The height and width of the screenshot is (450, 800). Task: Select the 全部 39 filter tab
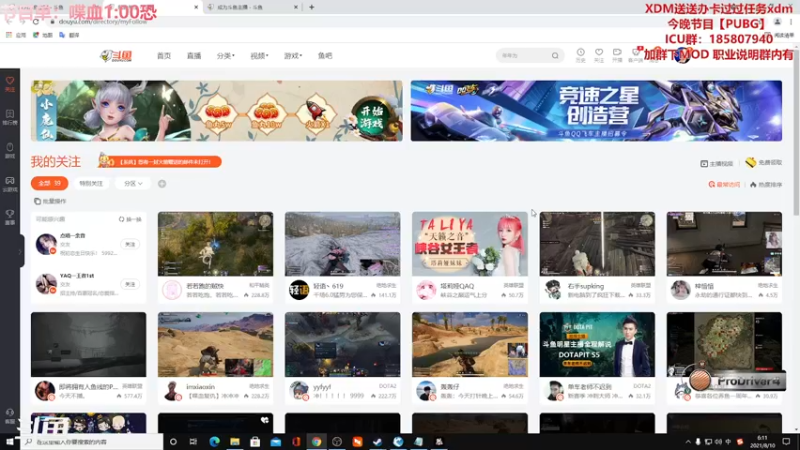click(49, 183)
